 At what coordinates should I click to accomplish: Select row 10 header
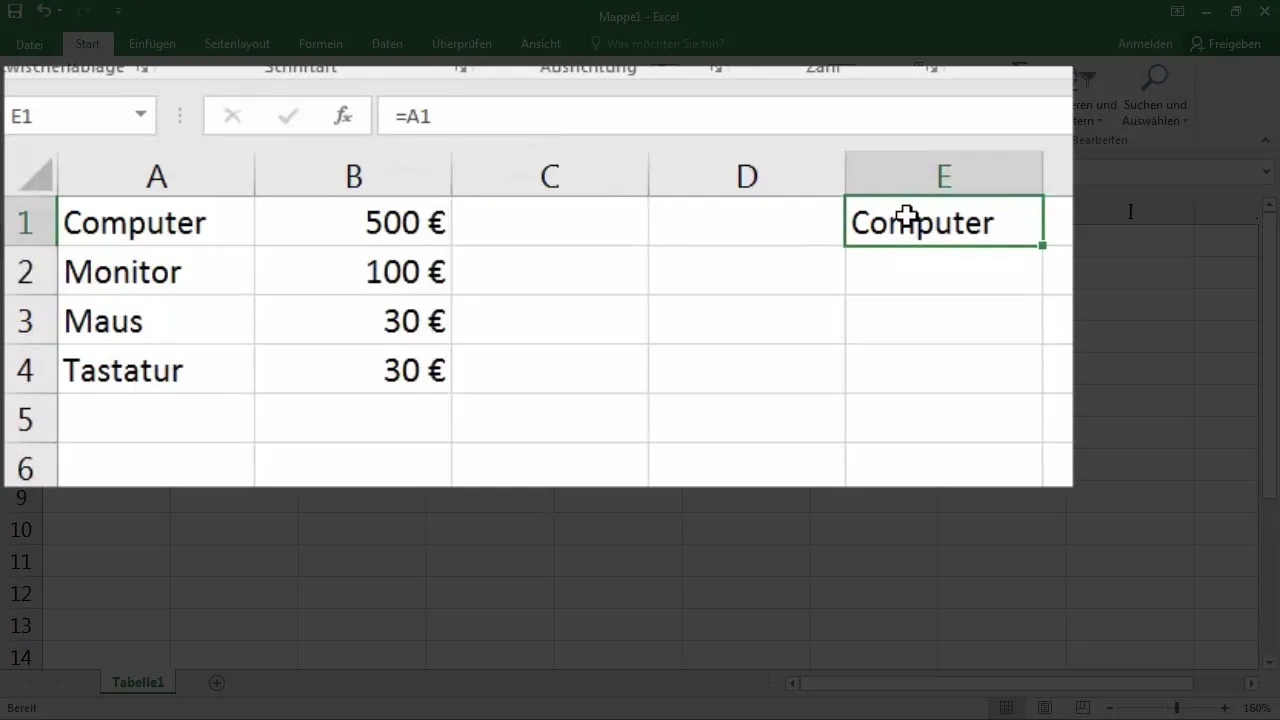21,530
